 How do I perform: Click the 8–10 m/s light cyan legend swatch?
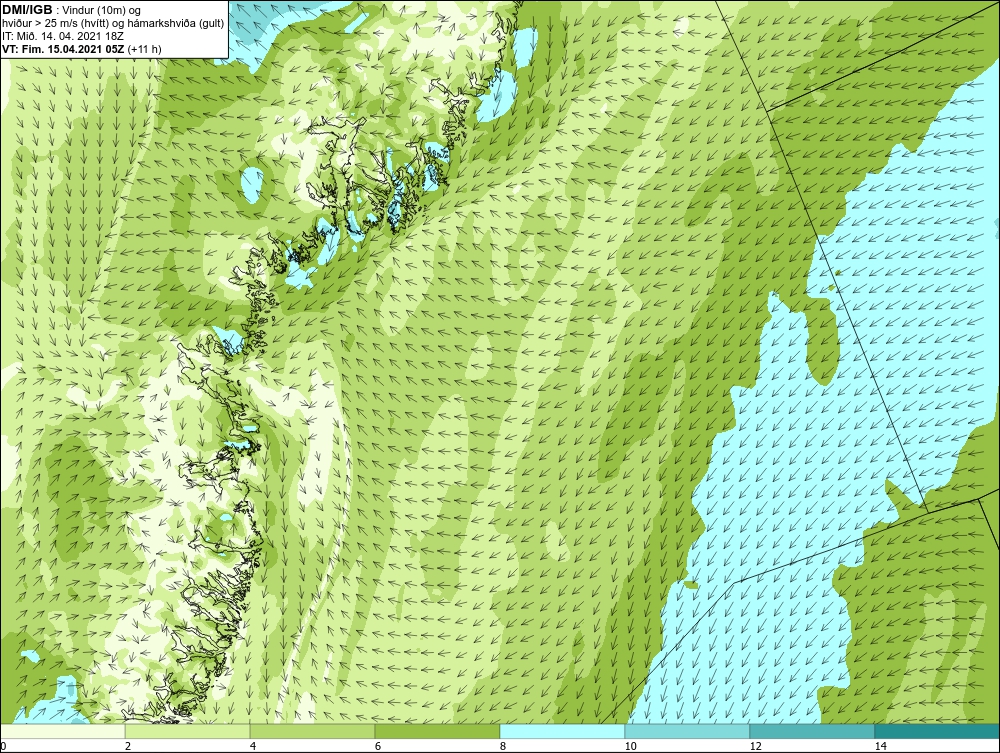tap(562, 731)
